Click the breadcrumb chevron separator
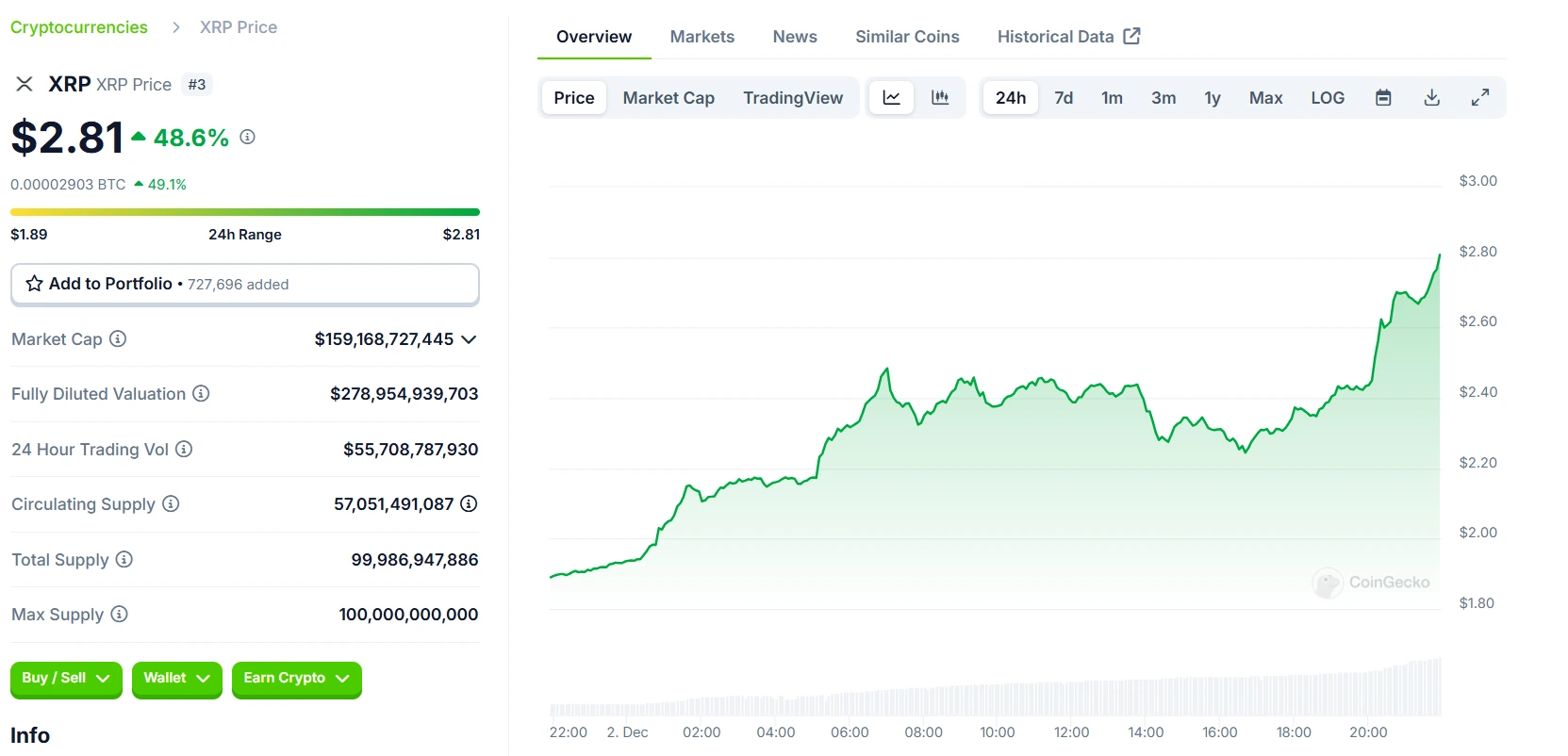1568x756 pixels. click(x=175, y=27)
